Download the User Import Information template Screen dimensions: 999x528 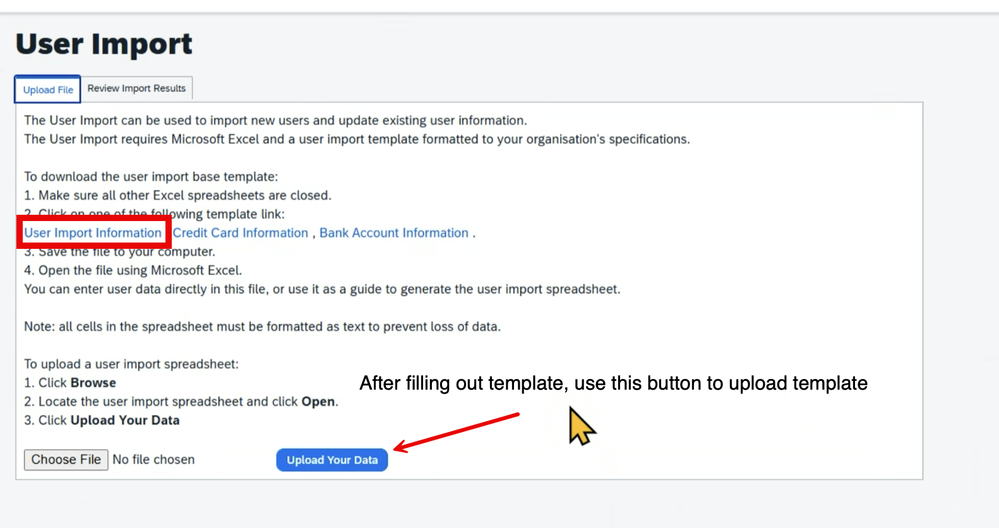(93, 233)
